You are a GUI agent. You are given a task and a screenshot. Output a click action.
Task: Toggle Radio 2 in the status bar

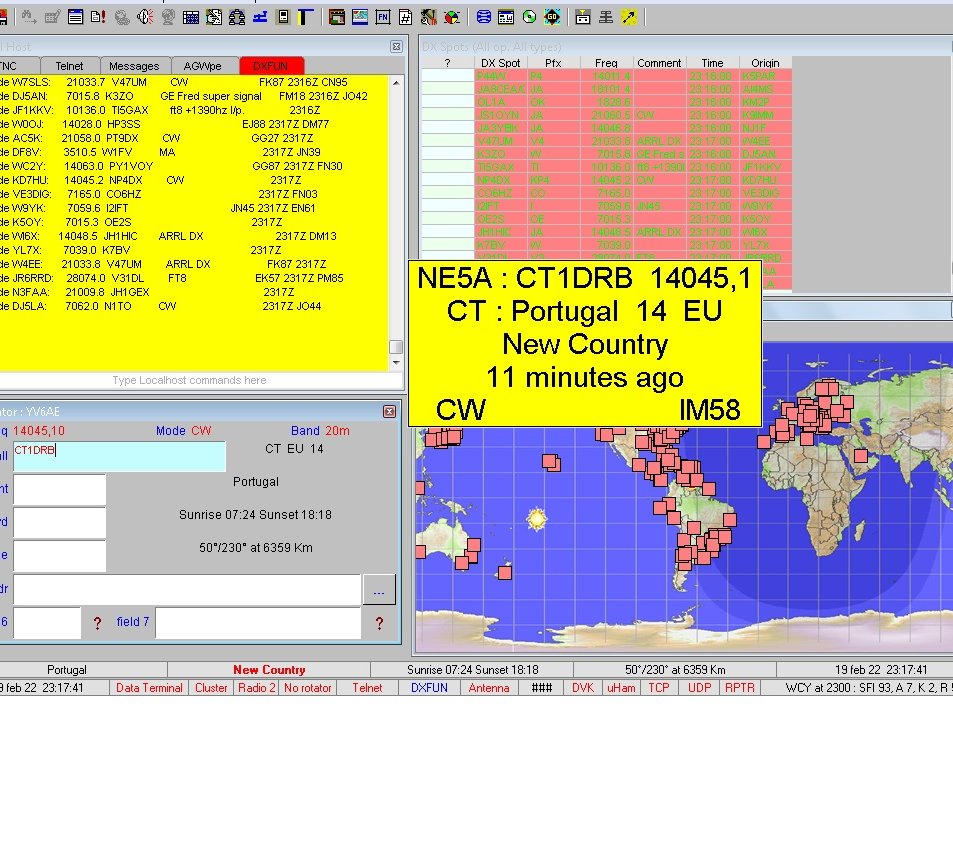point(256,687)
